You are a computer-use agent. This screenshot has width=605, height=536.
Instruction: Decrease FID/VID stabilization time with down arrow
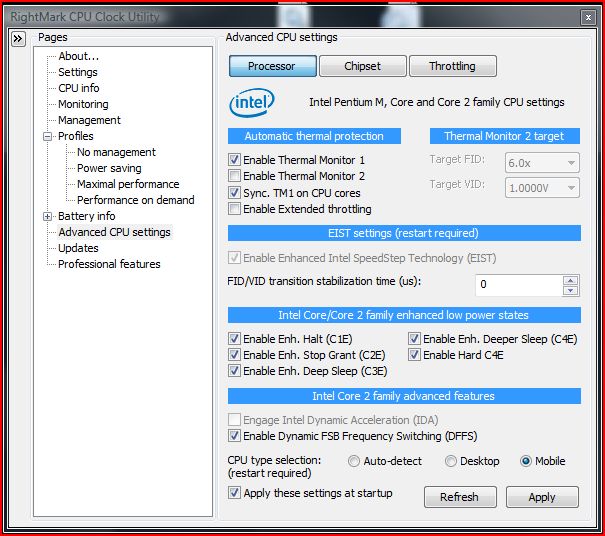(x=571, y=290)
